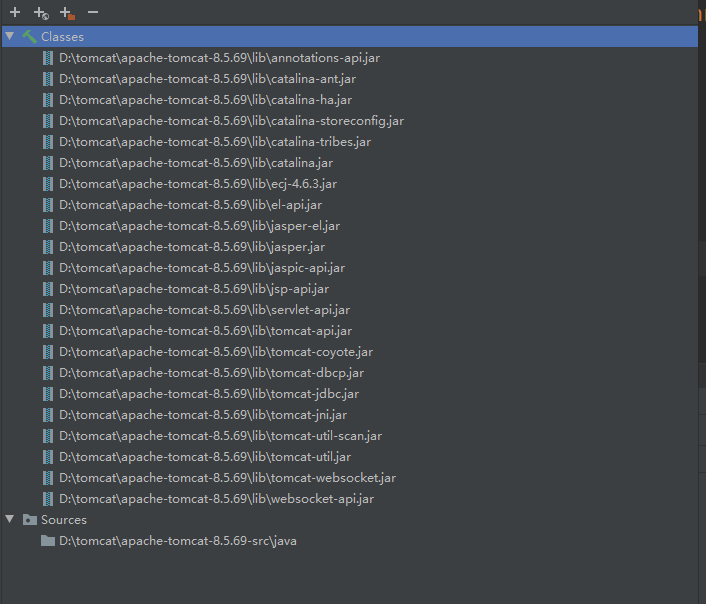Click jar icon beside tomcat-websocket.jar
The width and height of the screenshot is (706, 604).
(x=48, y=478)
